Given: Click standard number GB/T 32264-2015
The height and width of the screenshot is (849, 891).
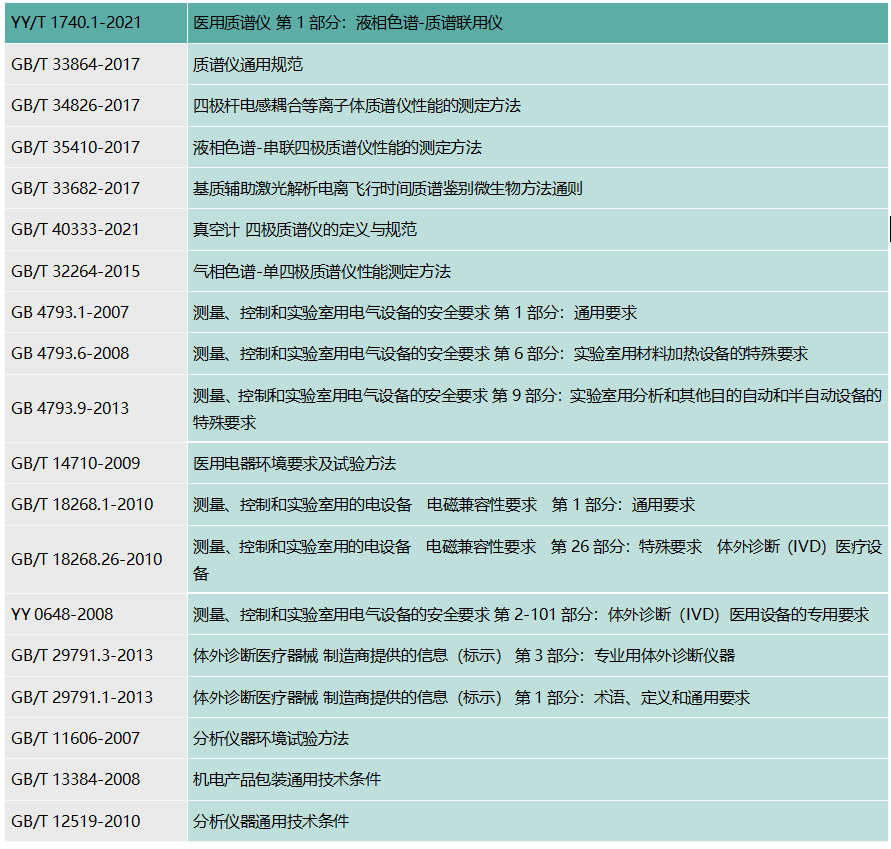Looking at the screenshot, I should point(76,272).
